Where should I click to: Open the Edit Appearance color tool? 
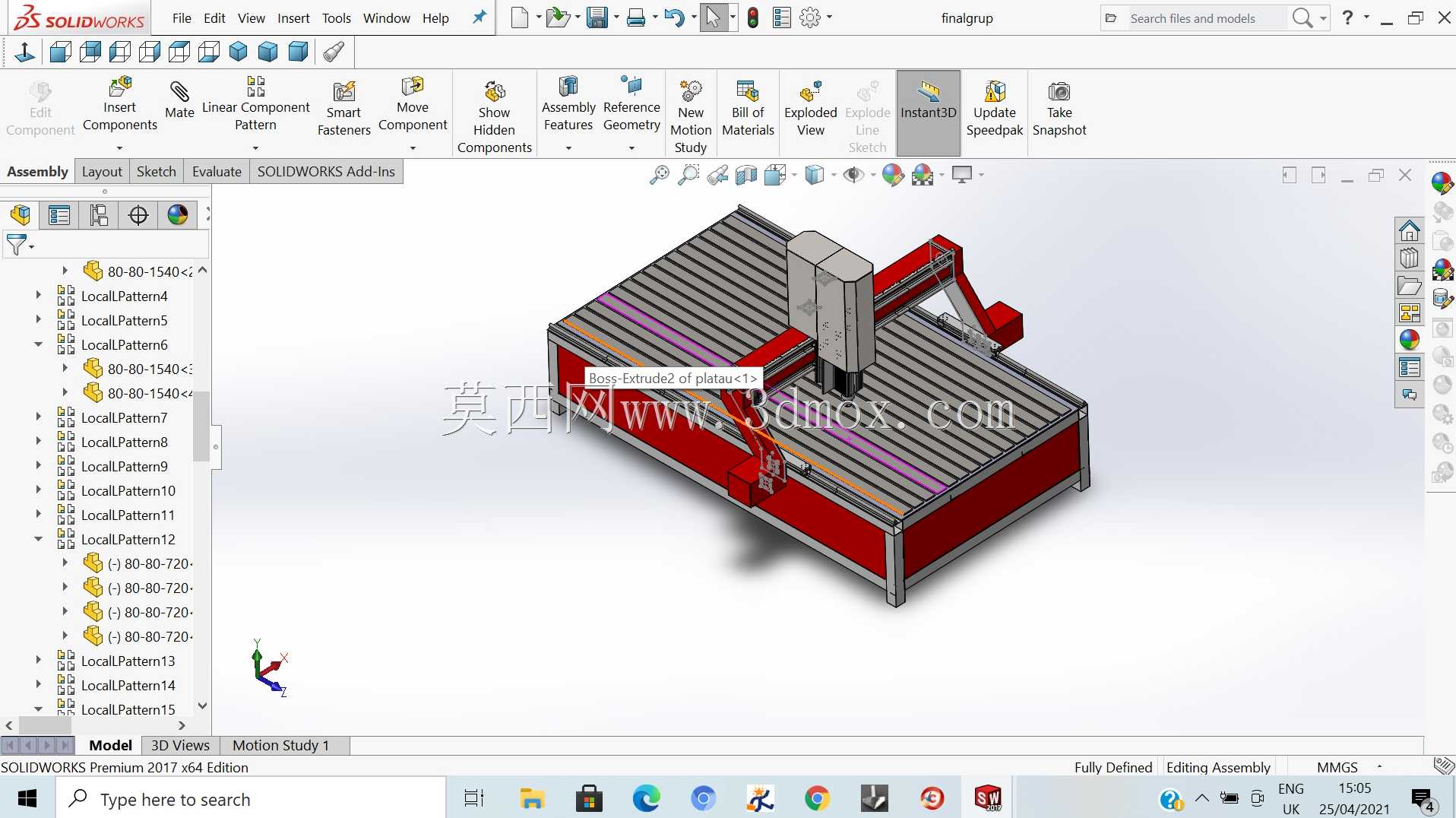(893, 175)
